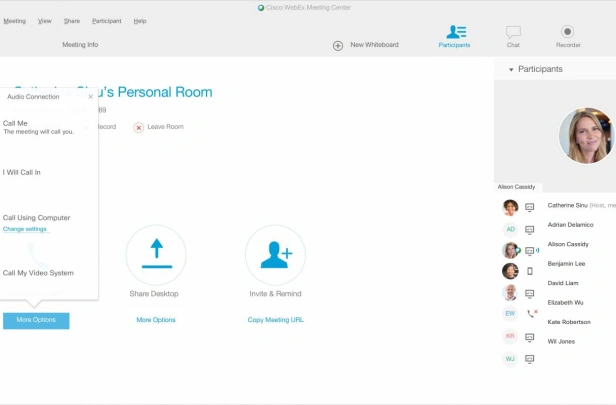Click Benjamin Lee's mobile device icon
Image resolution: width=616 pixels, height=405 pixels.
pyautogui.click(x=530, y=271)
